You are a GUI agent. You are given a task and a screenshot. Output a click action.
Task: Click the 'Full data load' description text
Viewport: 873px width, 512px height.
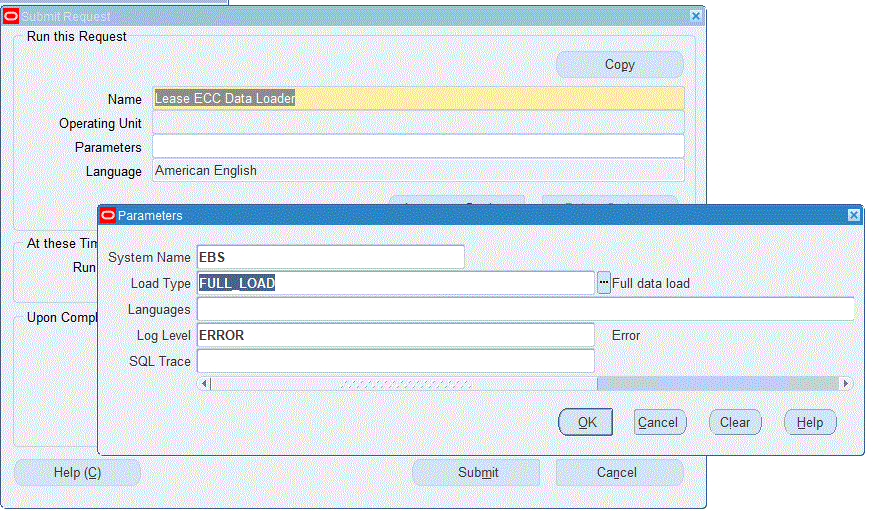tap(651, 283)
